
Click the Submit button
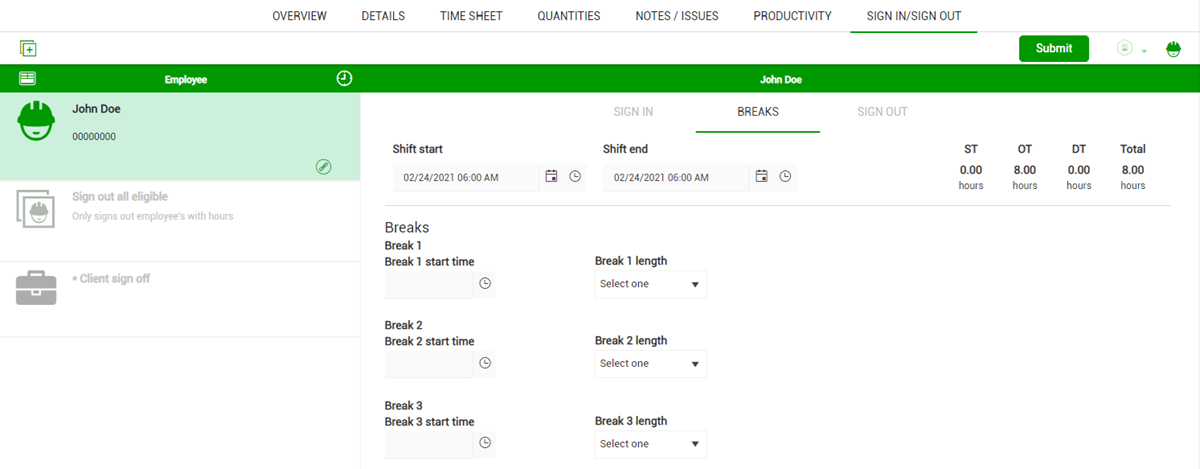1054,48
